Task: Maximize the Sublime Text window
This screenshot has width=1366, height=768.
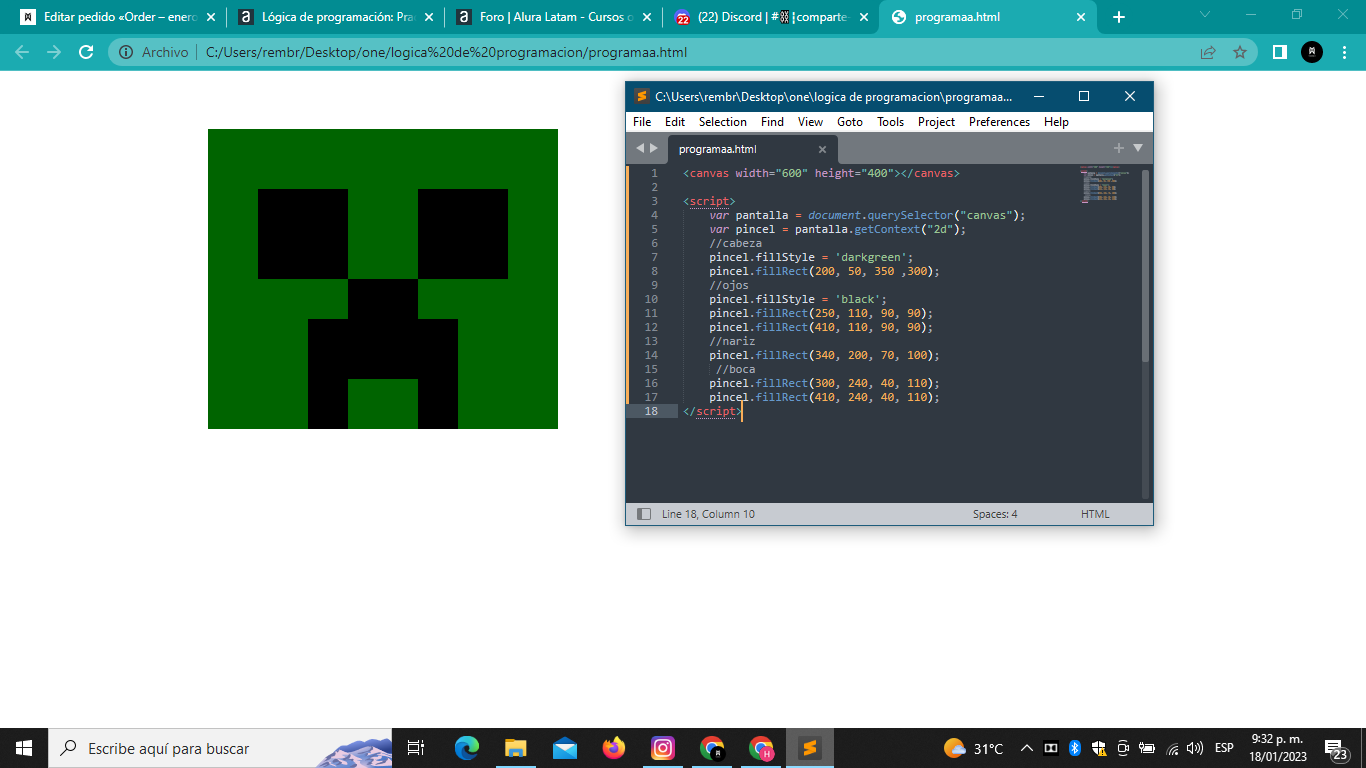Action: point(1084,96)
